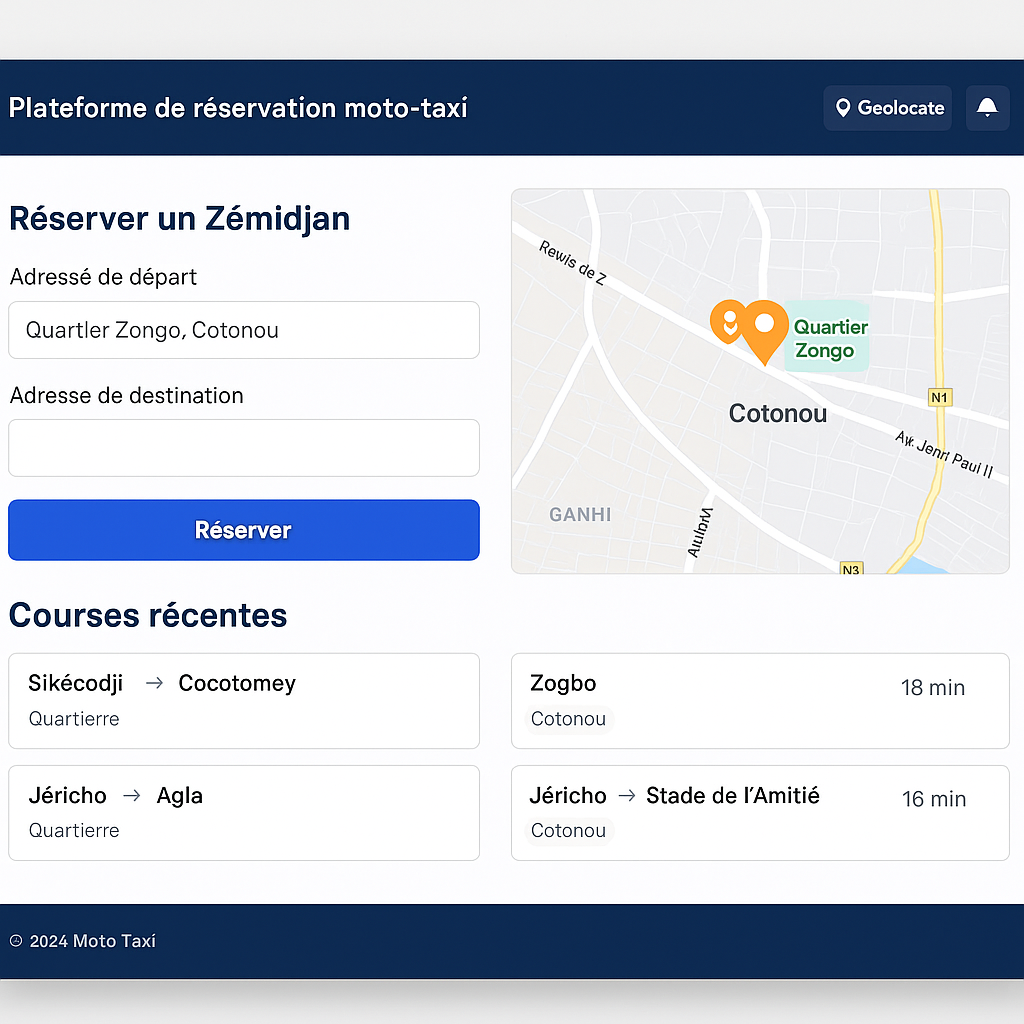The width and height of the screenshot is (1024, 1024).
Task: Open the Zogbo ride showing 18 min
Action: click(760, 701)
